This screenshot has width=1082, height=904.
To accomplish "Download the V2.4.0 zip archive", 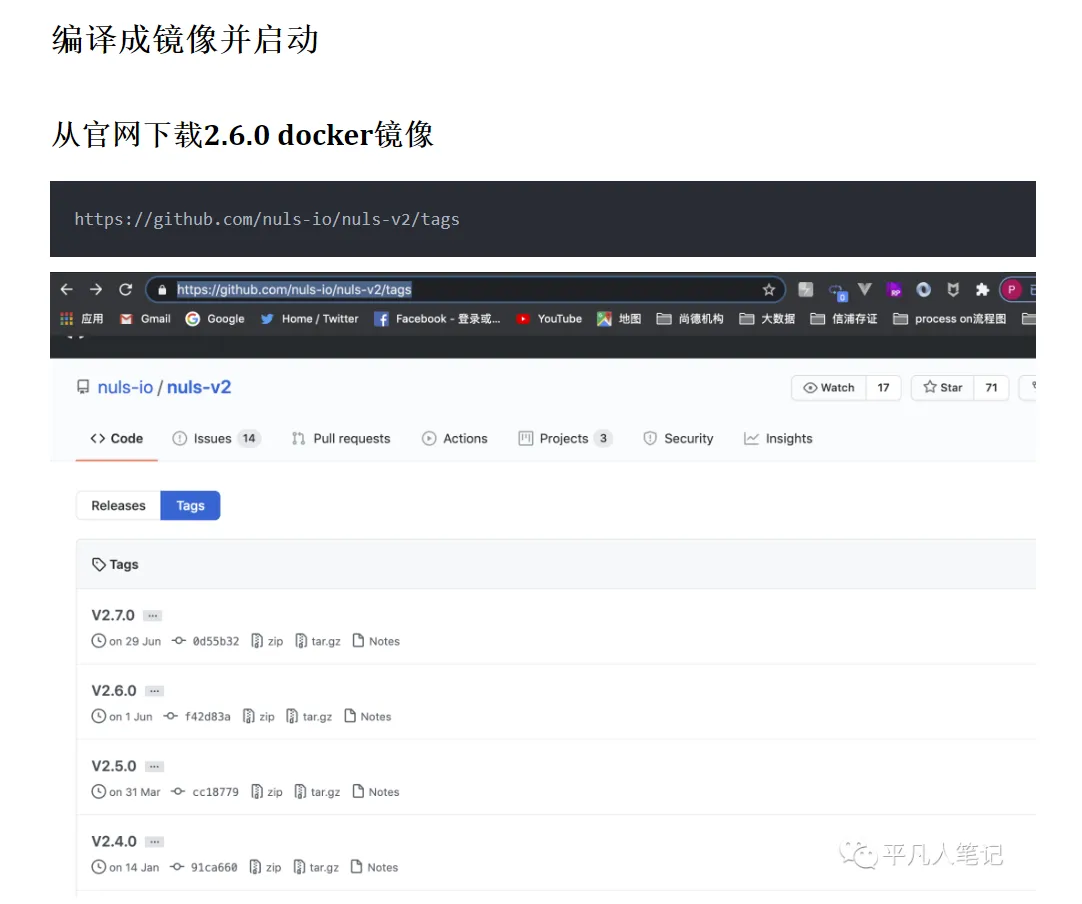I will [x=266, y=867].
